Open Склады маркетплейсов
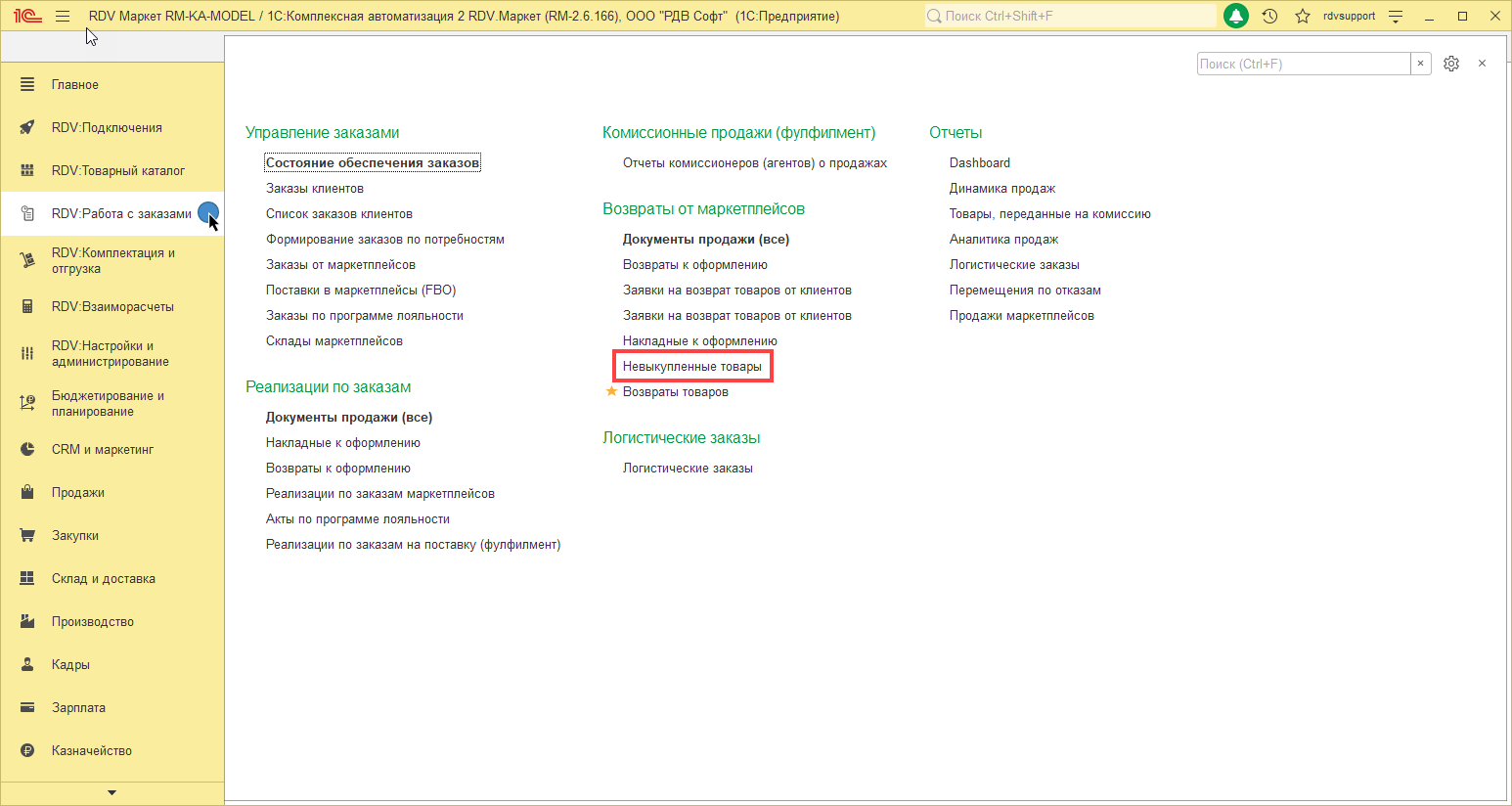This screenshot has height=806, width=1512. 334,341
